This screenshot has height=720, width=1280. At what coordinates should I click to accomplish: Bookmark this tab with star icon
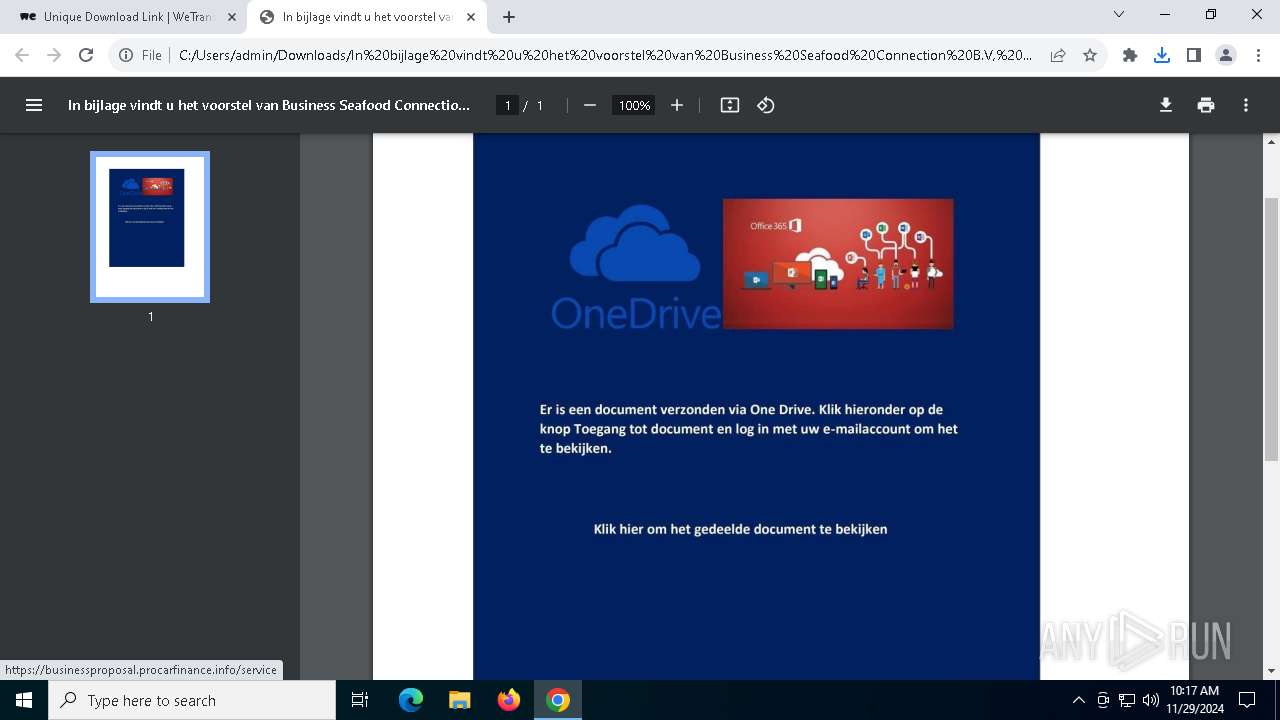click(1090, 55)
